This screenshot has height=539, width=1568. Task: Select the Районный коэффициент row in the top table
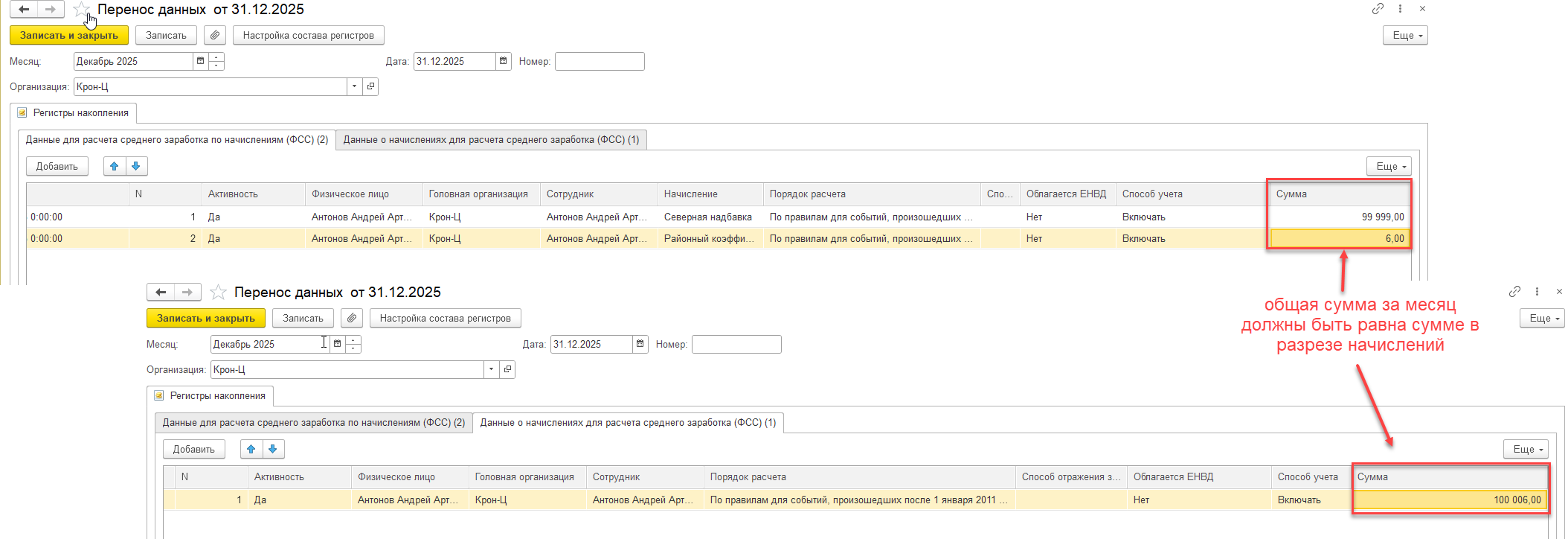[x=708, y=239]
